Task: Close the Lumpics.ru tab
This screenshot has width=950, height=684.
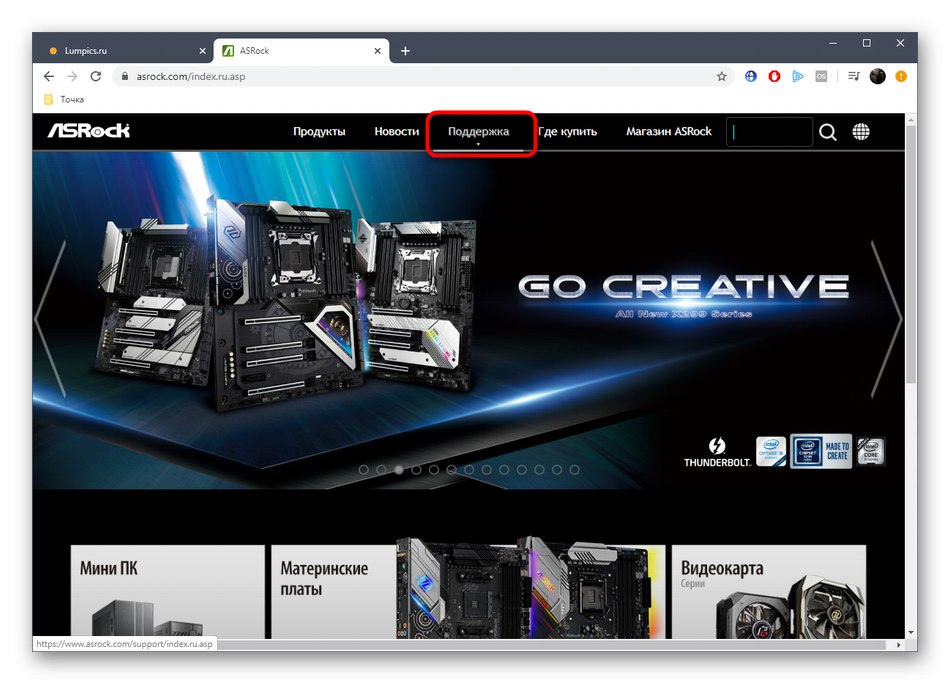Action: [202, 51]
